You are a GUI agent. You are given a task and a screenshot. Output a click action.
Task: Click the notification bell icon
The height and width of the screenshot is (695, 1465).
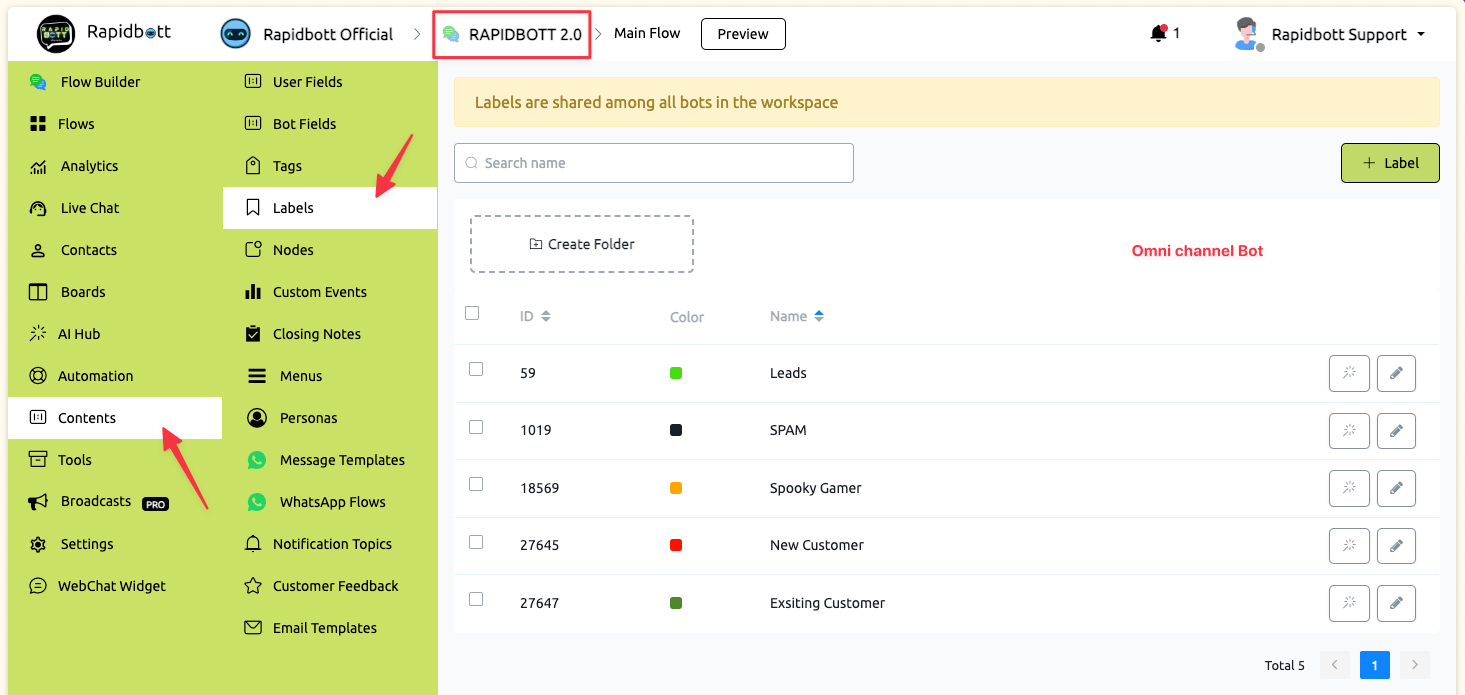coord(1158,34)
